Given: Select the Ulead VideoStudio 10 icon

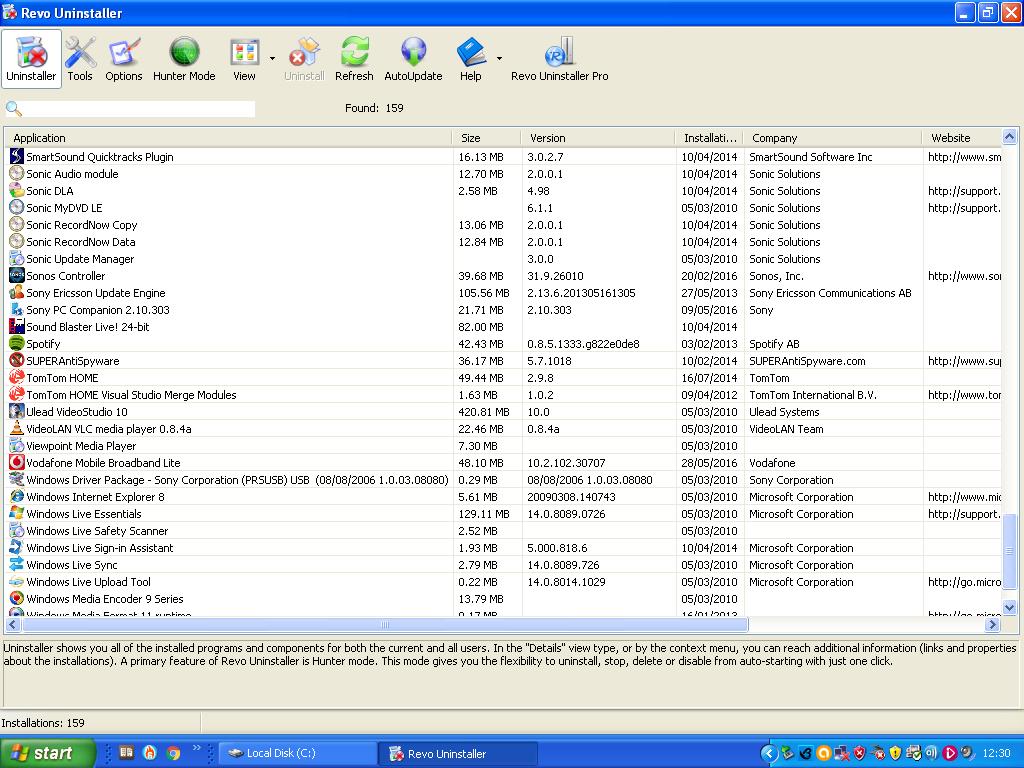Looking at the screenshot, I should [x=16, y=411].
